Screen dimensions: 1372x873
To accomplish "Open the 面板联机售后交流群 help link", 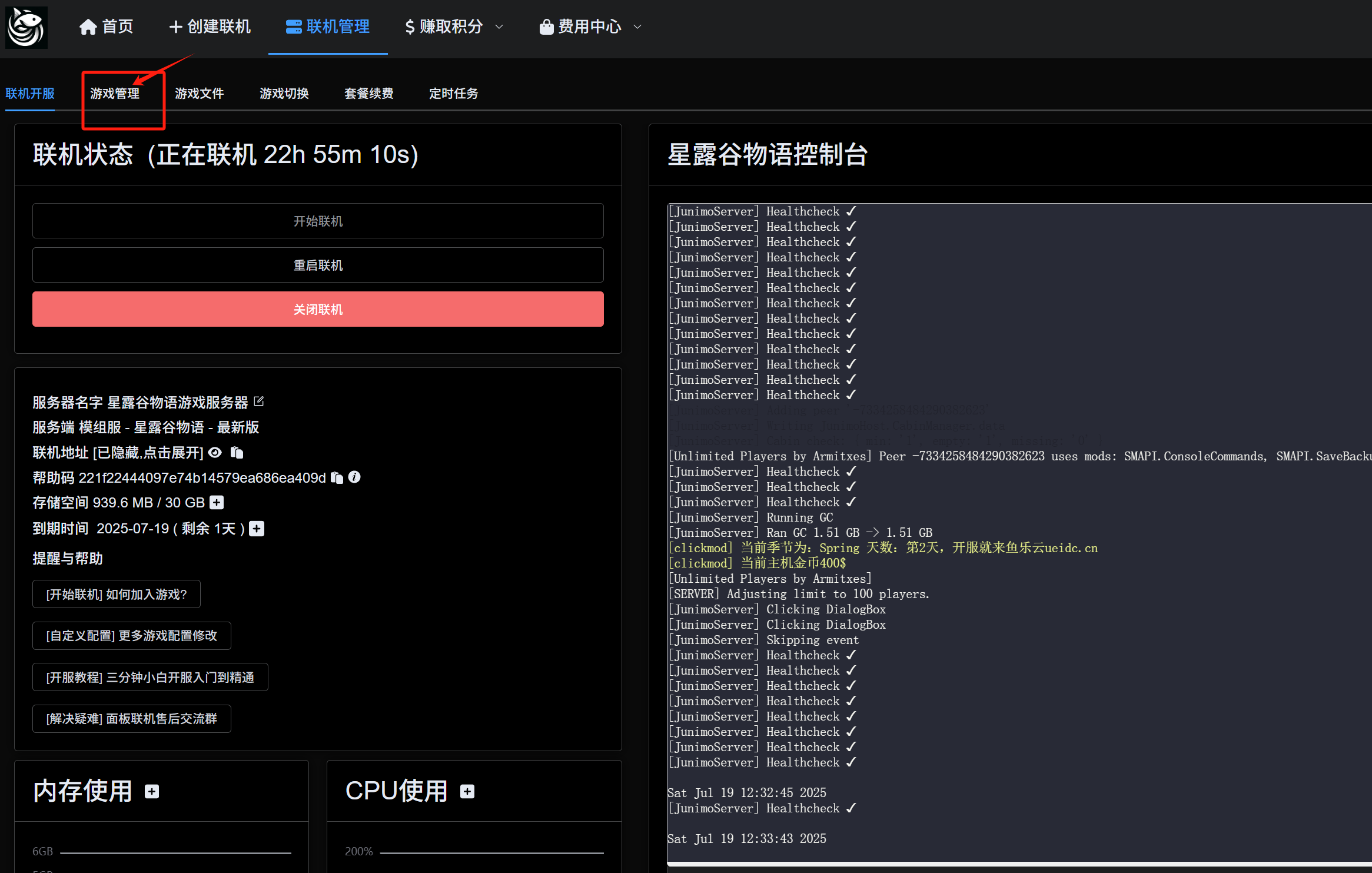I will tap(132, 719).
